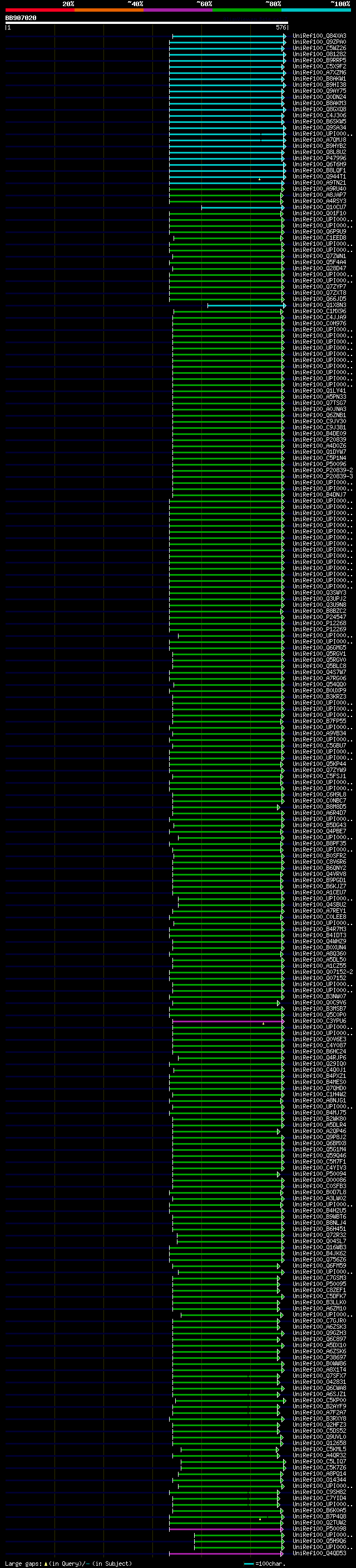The width and height of the screenshot is (356, 1568).
Task: Click the red ~20% identity legend bar
Action: coord(39,10)
